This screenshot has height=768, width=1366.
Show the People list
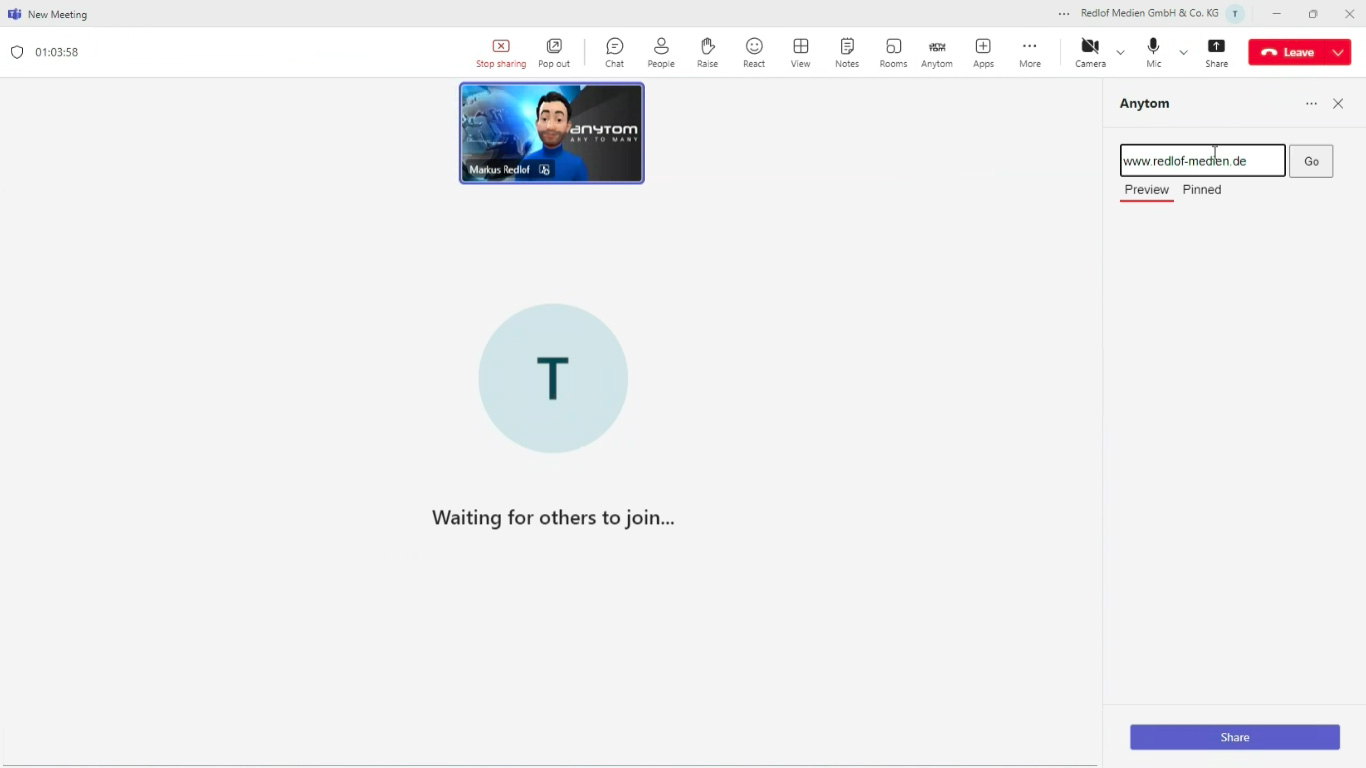[x=661, y=52]
